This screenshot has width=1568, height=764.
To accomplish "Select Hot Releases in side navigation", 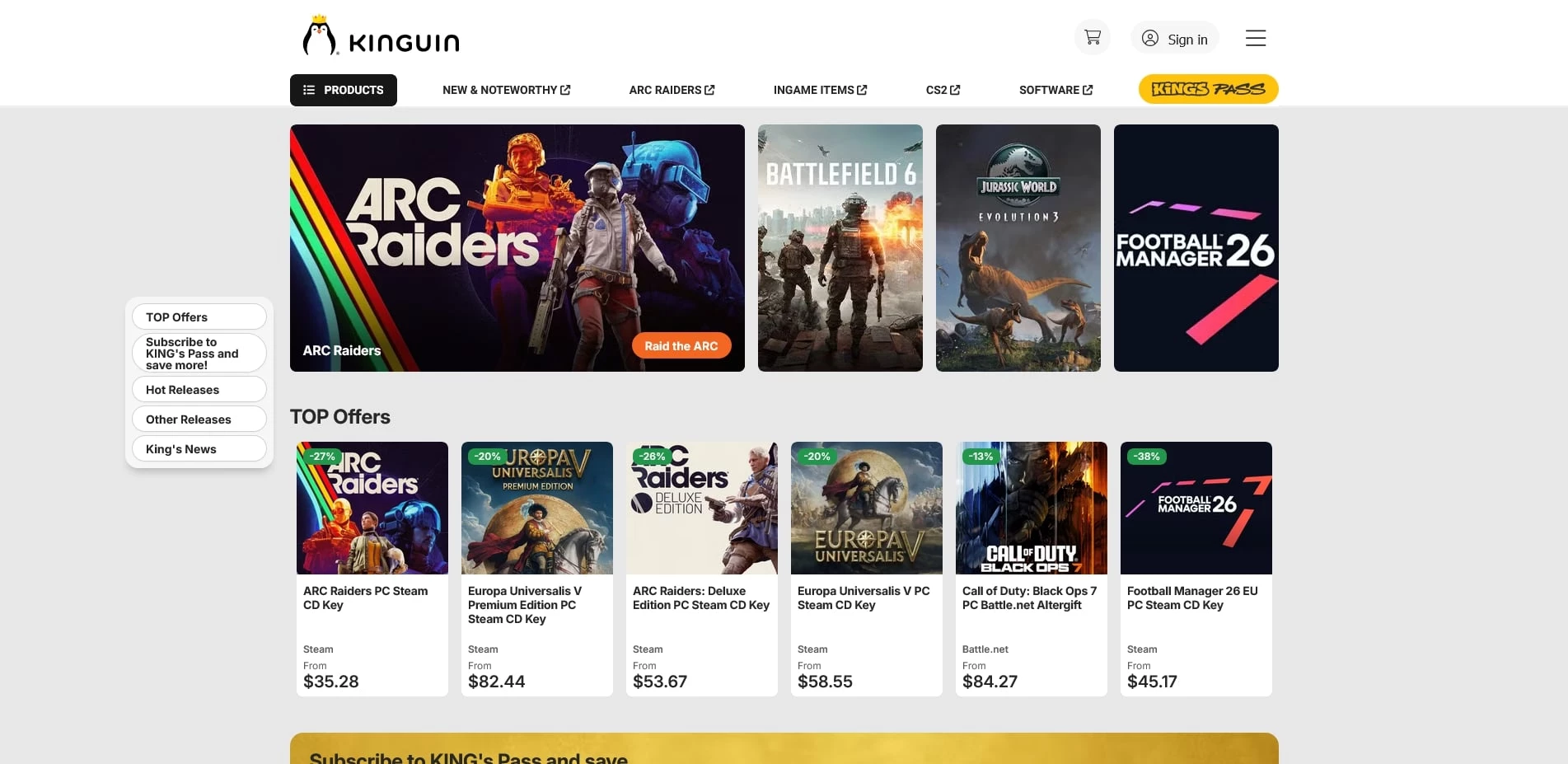I will [x=199, y=390].
